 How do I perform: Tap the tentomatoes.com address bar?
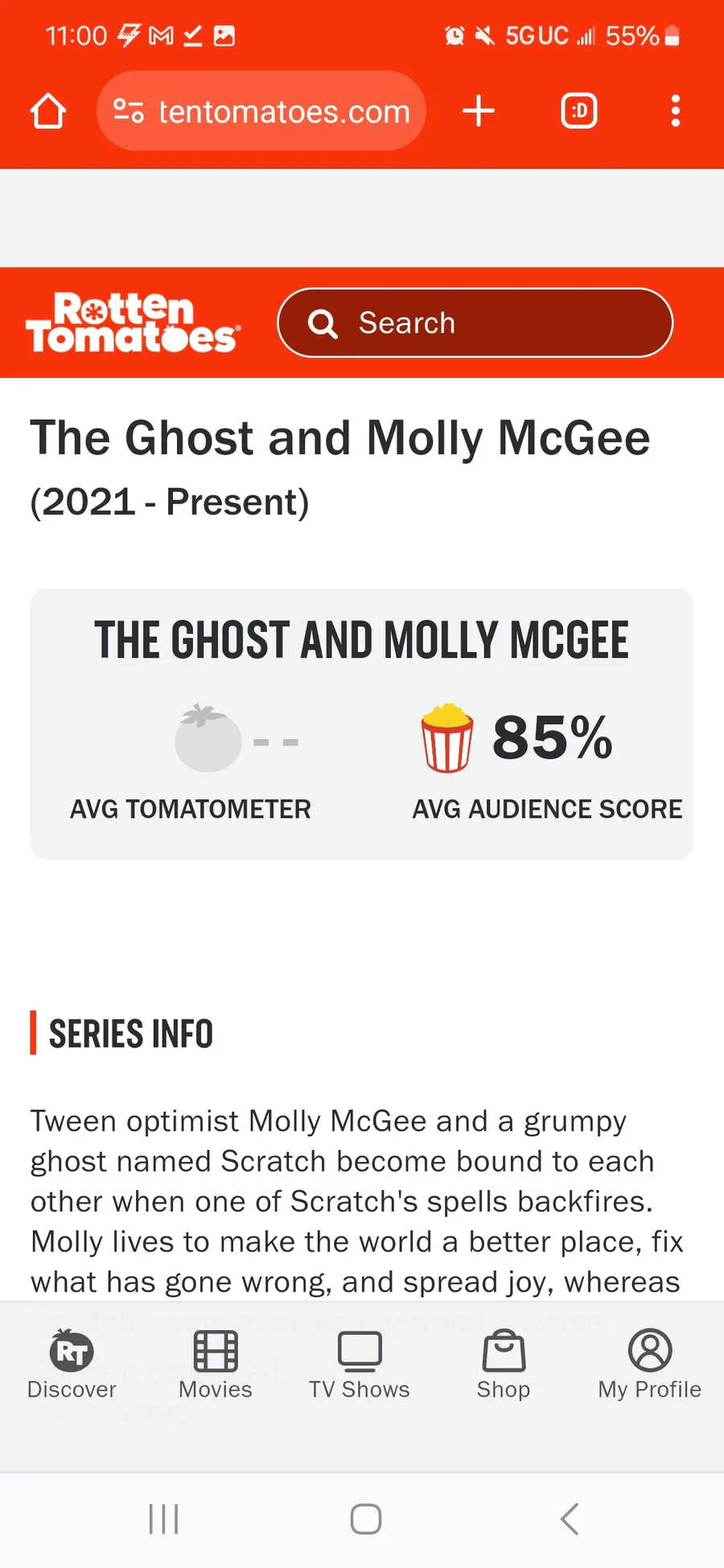click(x=261, y=111)
